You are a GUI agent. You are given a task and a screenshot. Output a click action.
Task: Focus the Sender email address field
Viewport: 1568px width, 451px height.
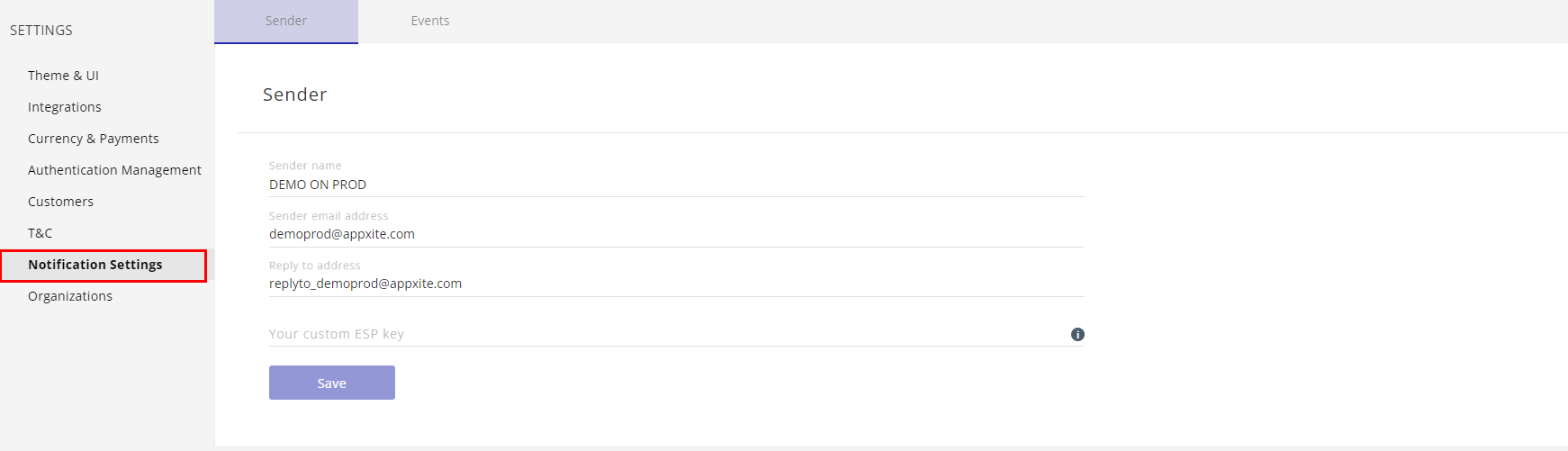point(676,234)
